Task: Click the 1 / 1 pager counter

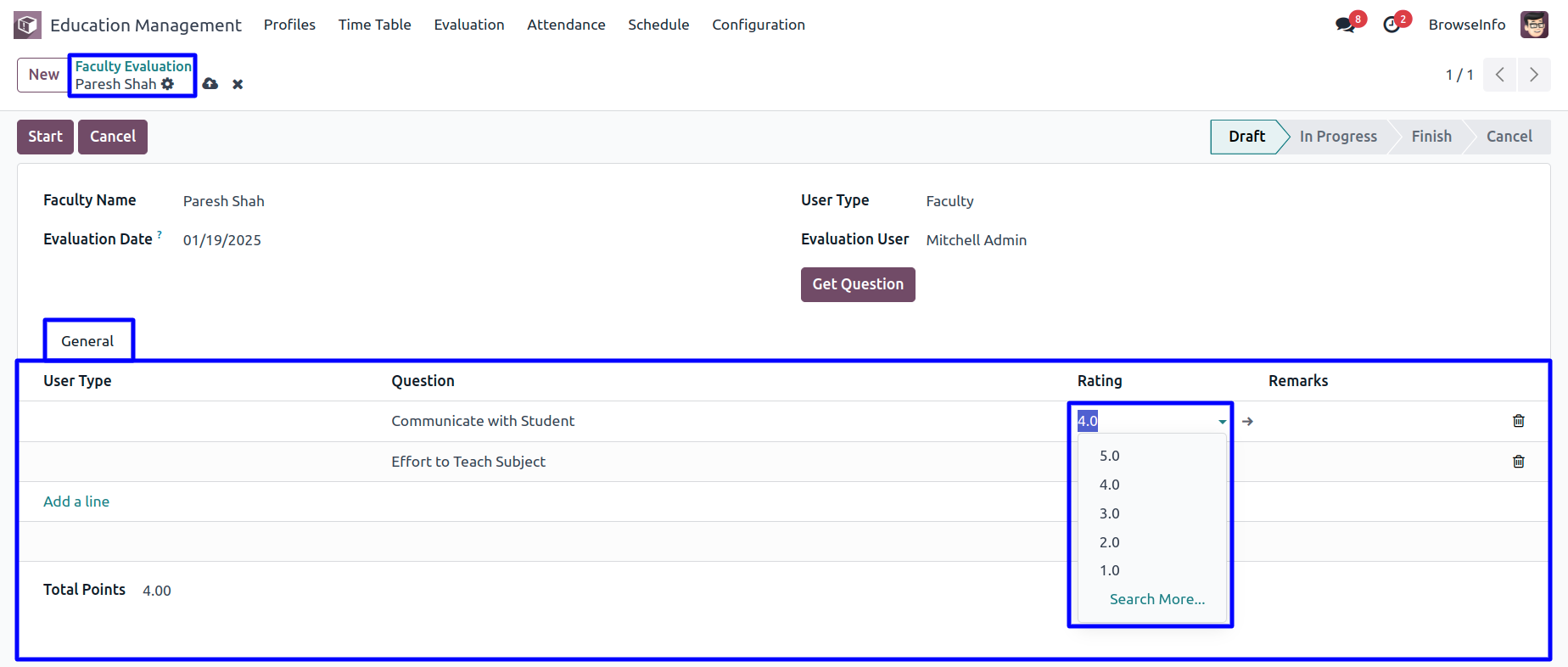Action: [x=1459, y=75]
